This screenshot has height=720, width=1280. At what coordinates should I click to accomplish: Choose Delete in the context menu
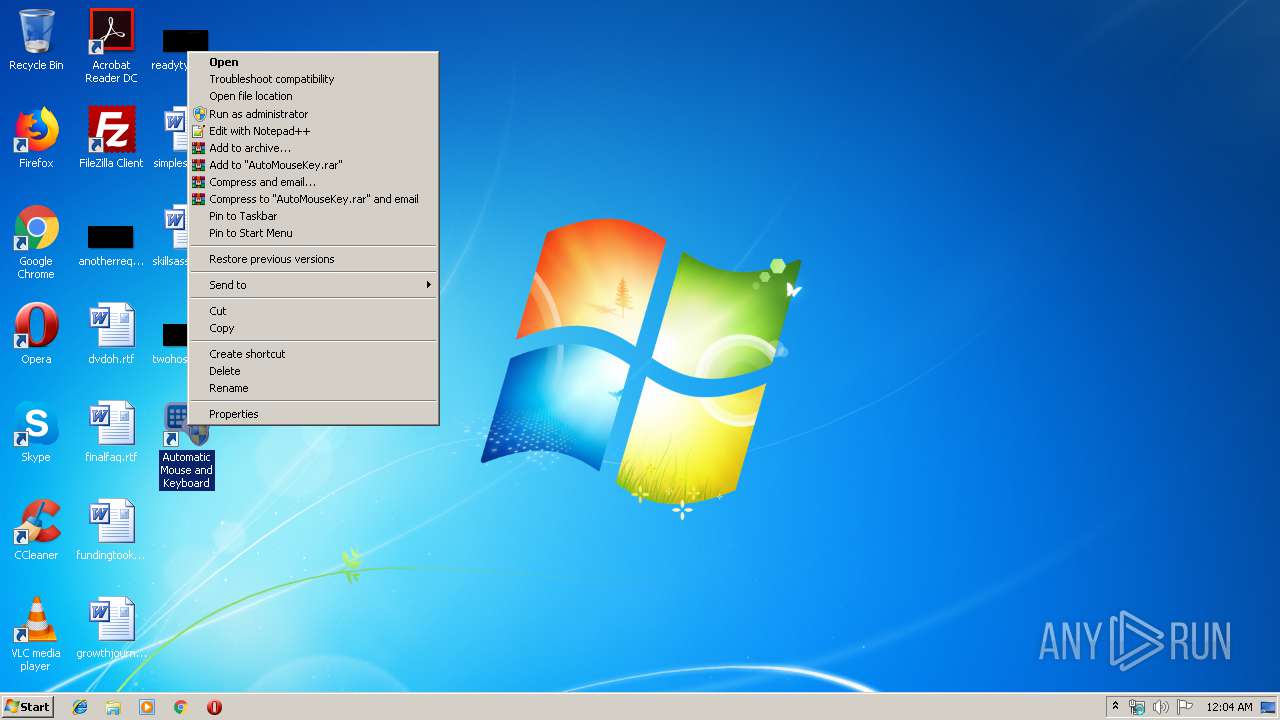(x=314, y=371)
